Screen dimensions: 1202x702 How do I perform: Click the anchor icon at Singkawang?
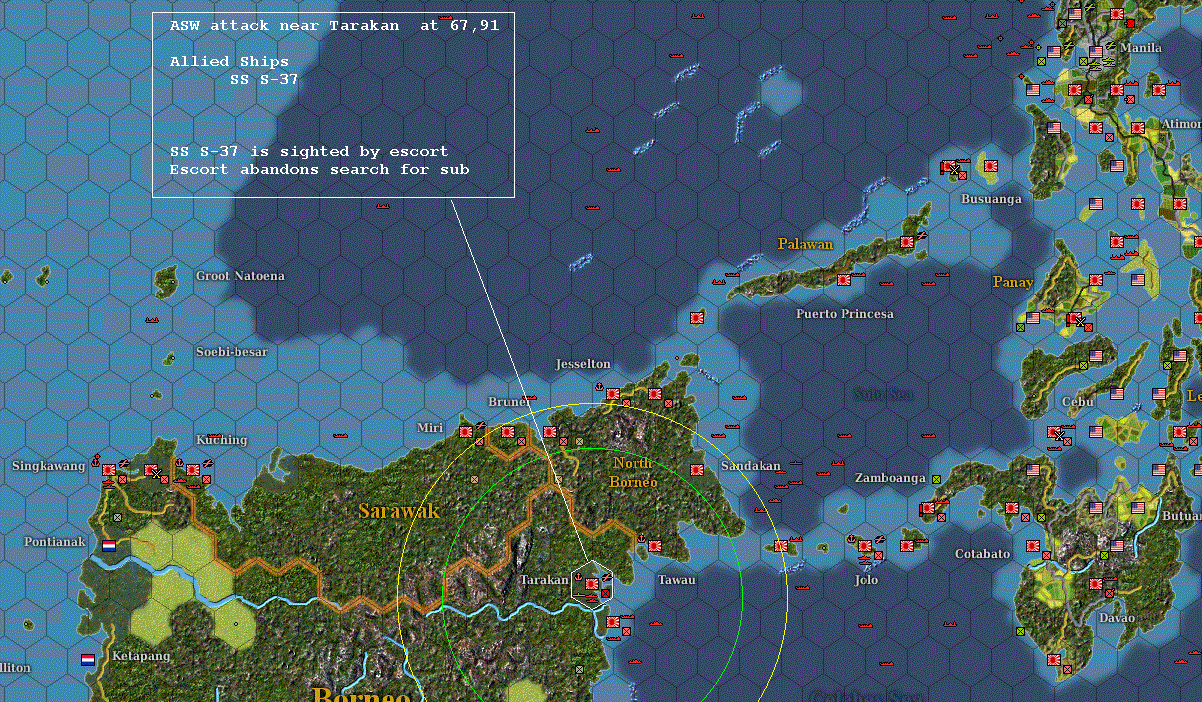click(x=95, y=461)
